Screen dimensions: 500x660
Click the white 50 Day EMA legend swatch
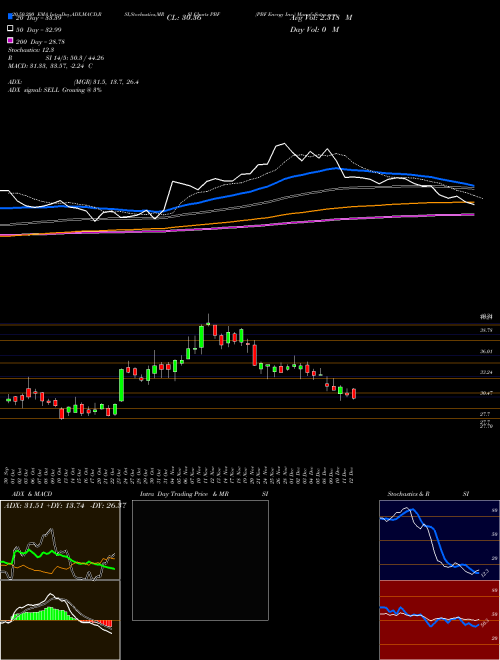[x=10, y=29]
